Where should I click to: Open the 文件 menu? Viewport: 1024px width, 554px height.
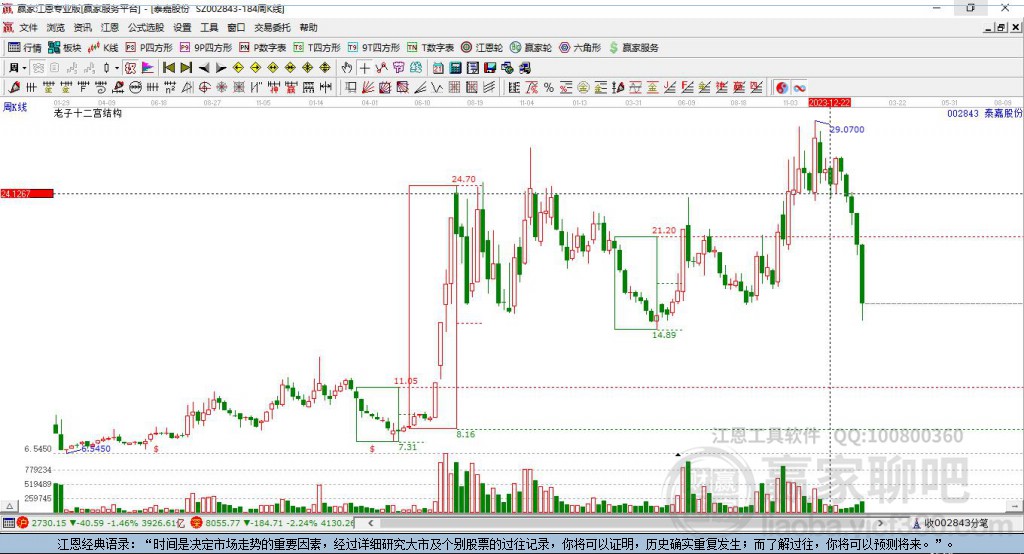28,27
